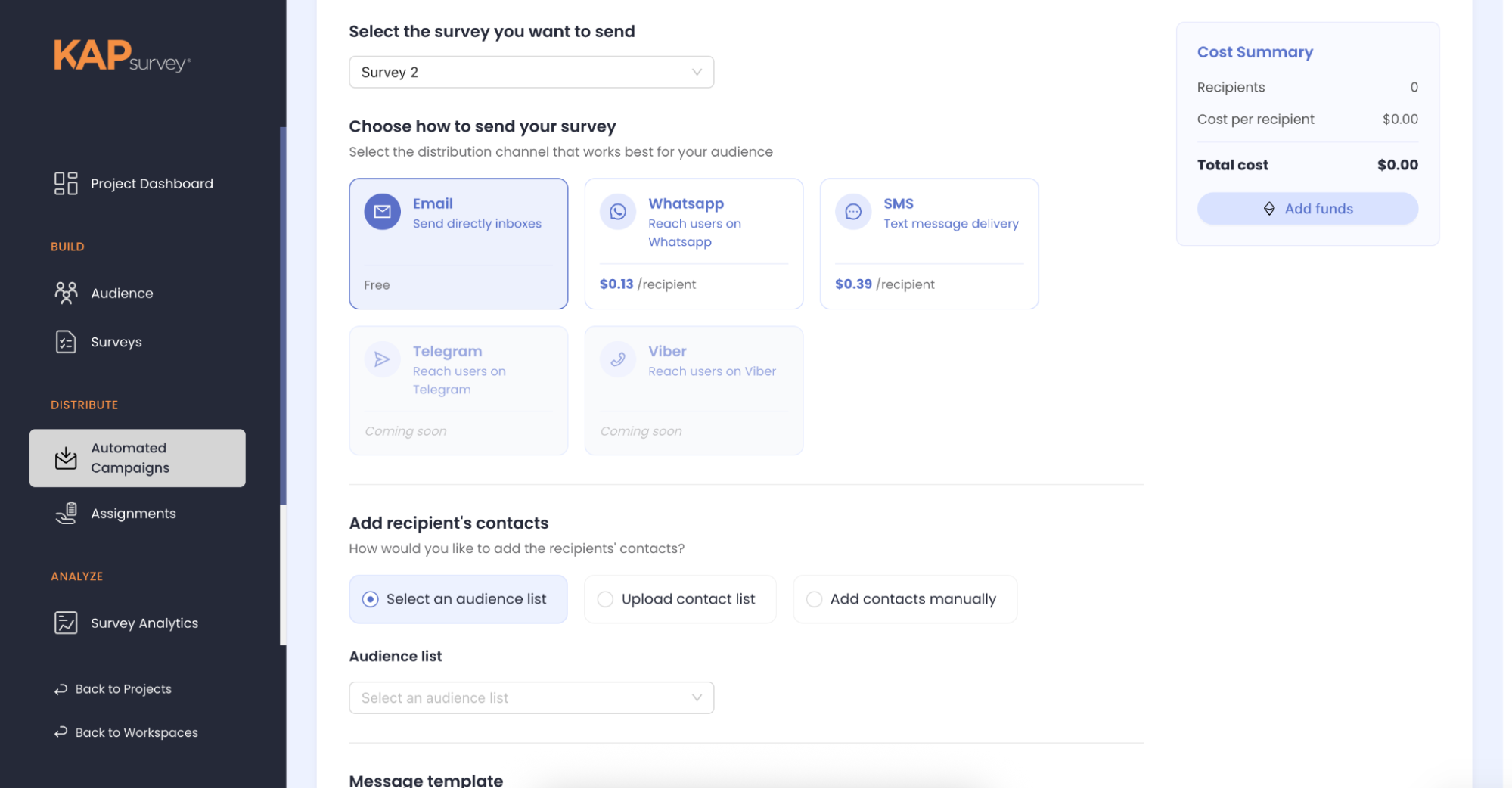Click the Whatsapp phone bubble icon
Image resolution: width=1512 pixels, height=789 pixels.
(x=618, y=212)
